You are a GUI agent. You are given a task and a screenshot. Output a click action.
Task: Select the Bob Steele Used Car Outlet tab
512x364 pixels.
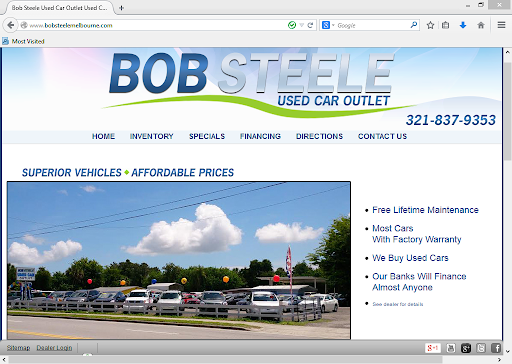pyautogui.click(x=59, y=8)
